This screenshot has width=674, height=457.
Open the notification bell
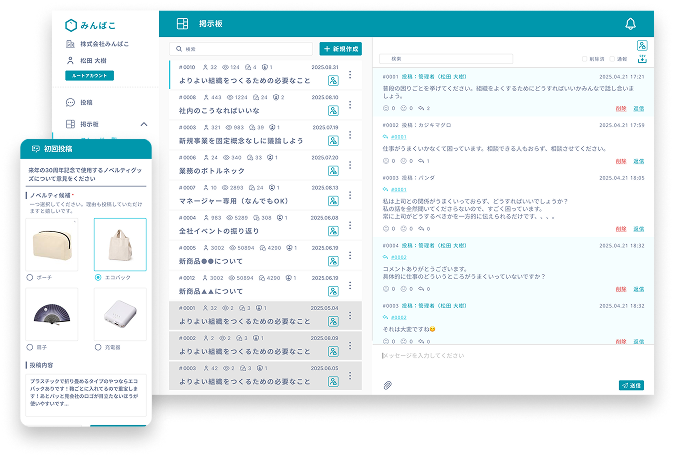pos(630,24)
